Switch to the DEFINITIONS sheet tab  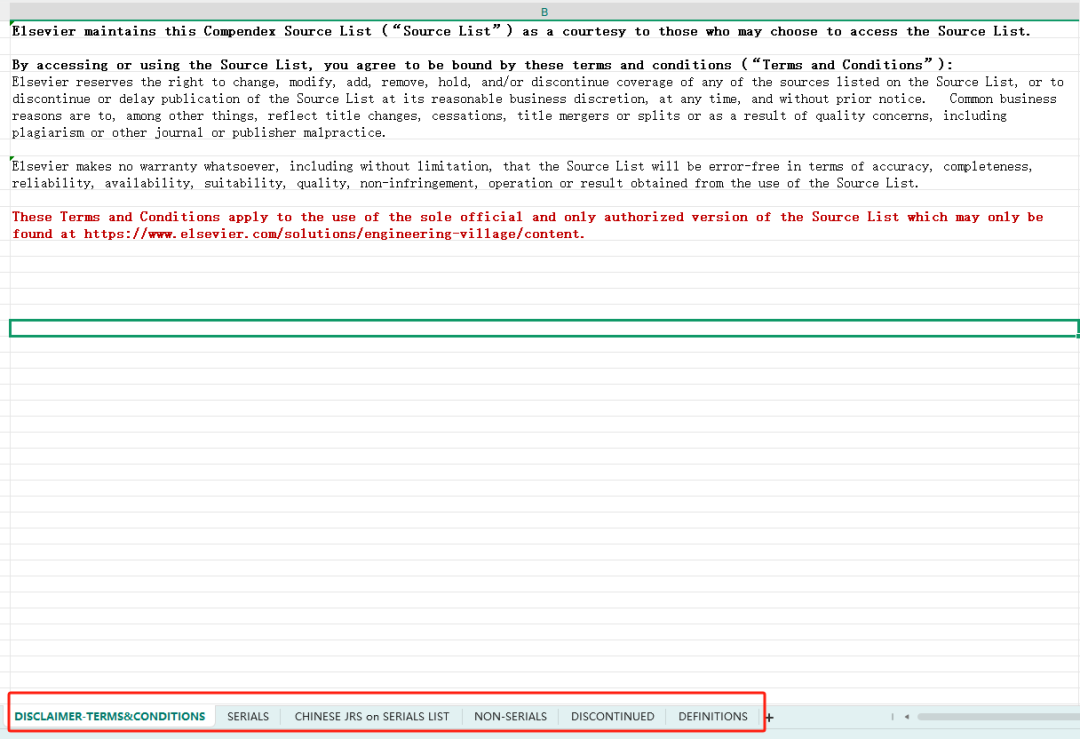click(x=713, y=716)
